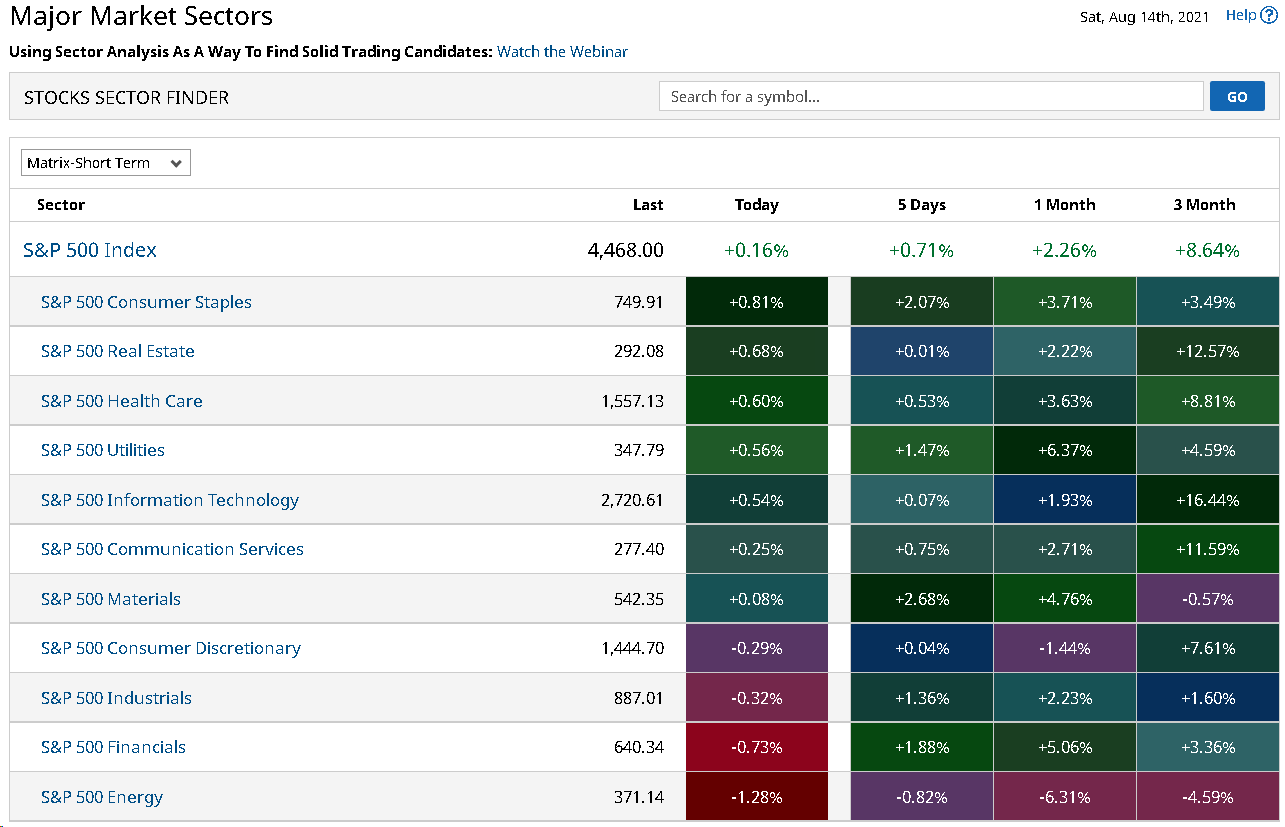
Task: Open S&P 500 Real Estate sector
Action: click(x=118, y=351)
